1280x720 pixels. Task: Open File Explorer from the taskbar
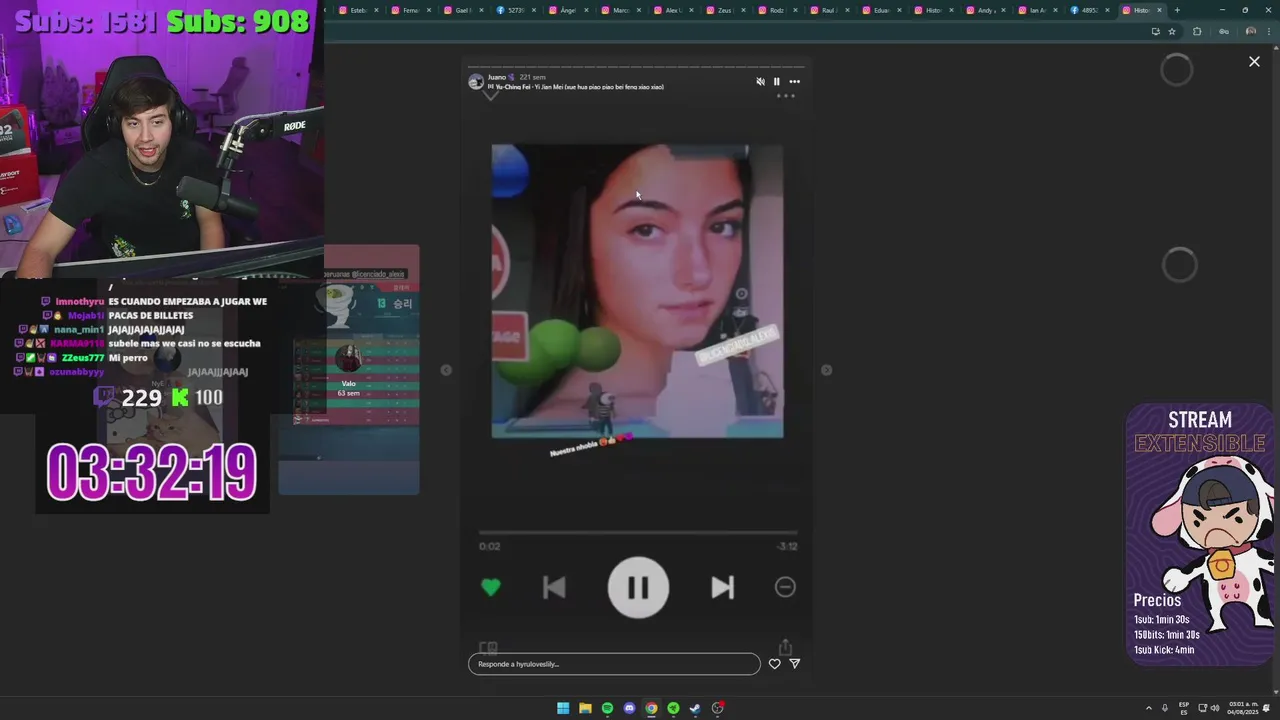tap(585, 708)
